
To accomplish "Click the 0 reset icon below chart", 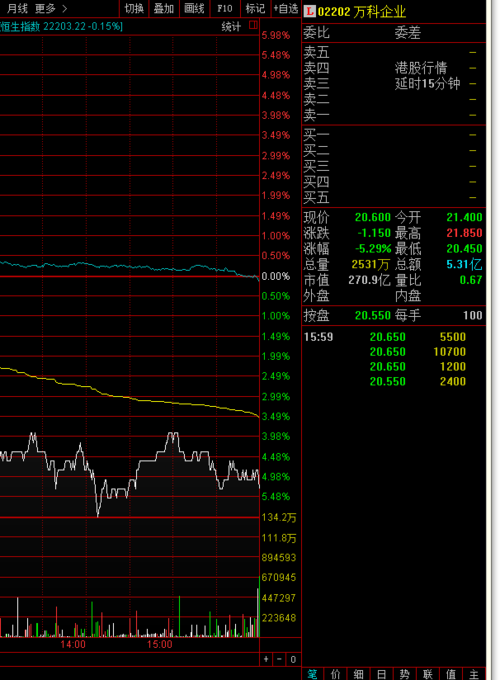I will point(293,660).
